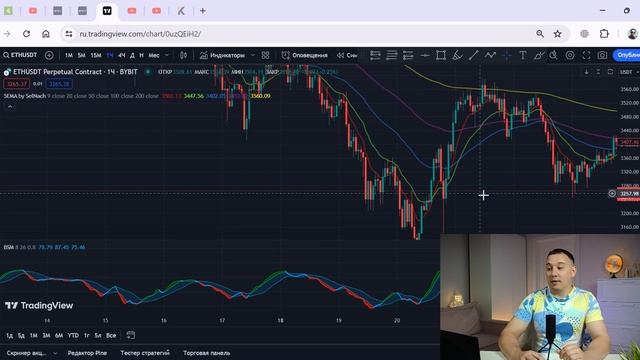
Task: Open the Скринер screener dropdown tab
Action: pos(32,353)
